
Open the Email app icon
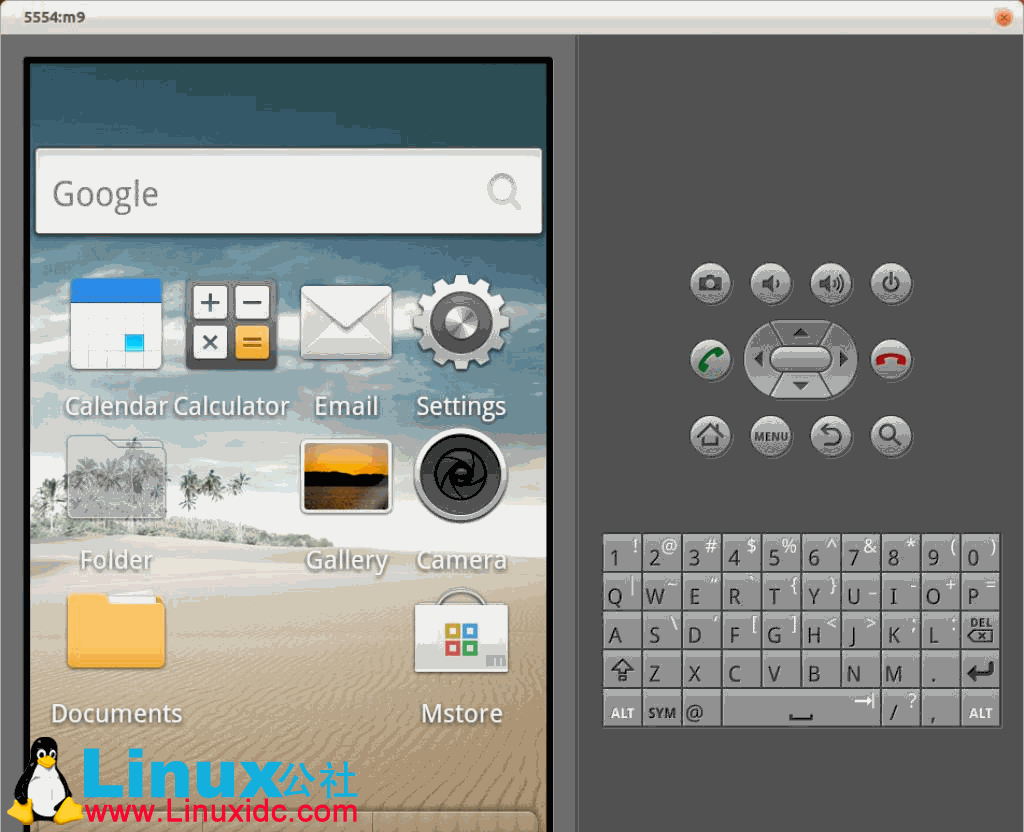click(346, 323)
